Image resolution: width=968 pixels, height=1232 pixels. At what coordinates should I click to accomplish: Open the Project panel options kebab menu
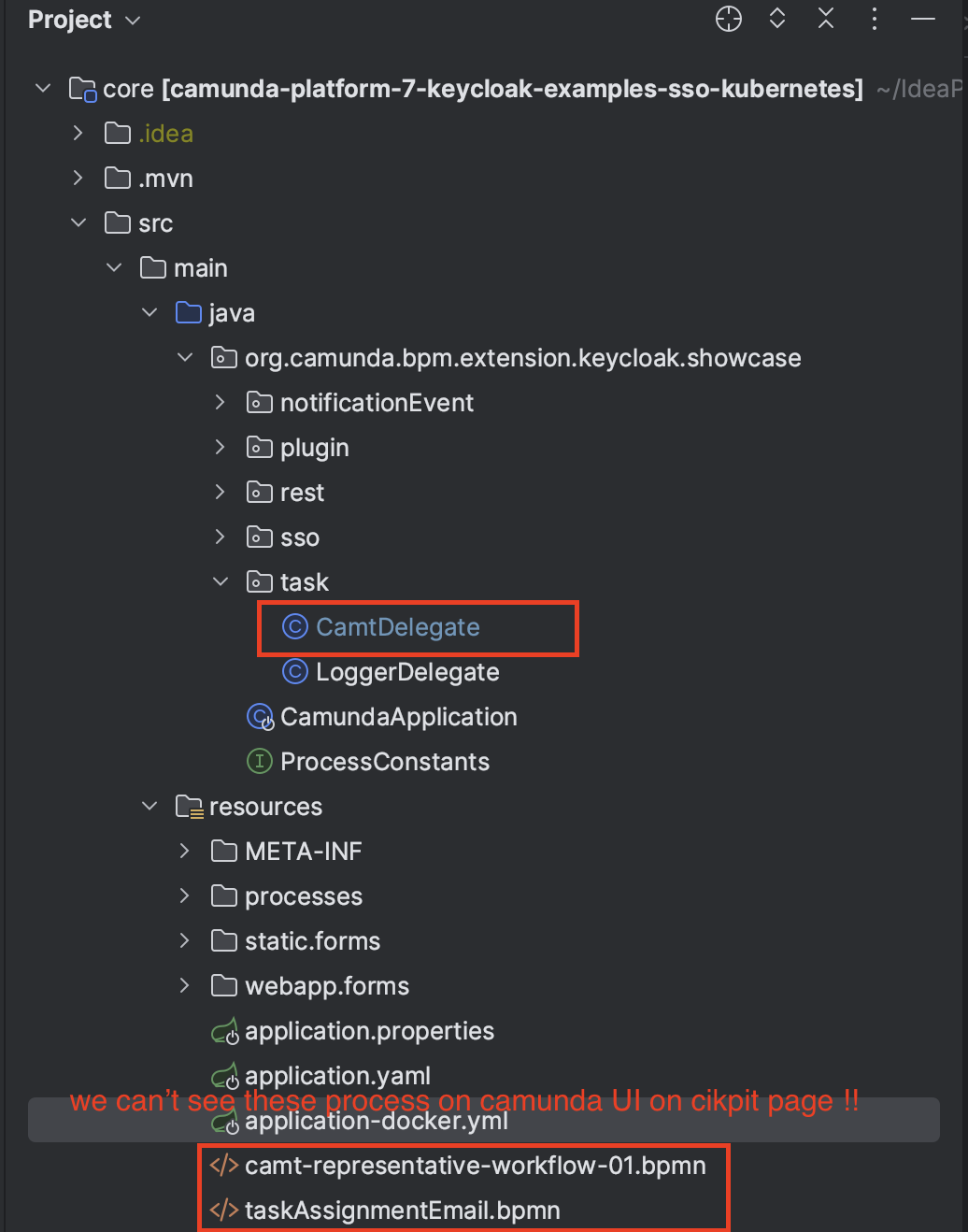pyautogui.click(x=875, y=19)
